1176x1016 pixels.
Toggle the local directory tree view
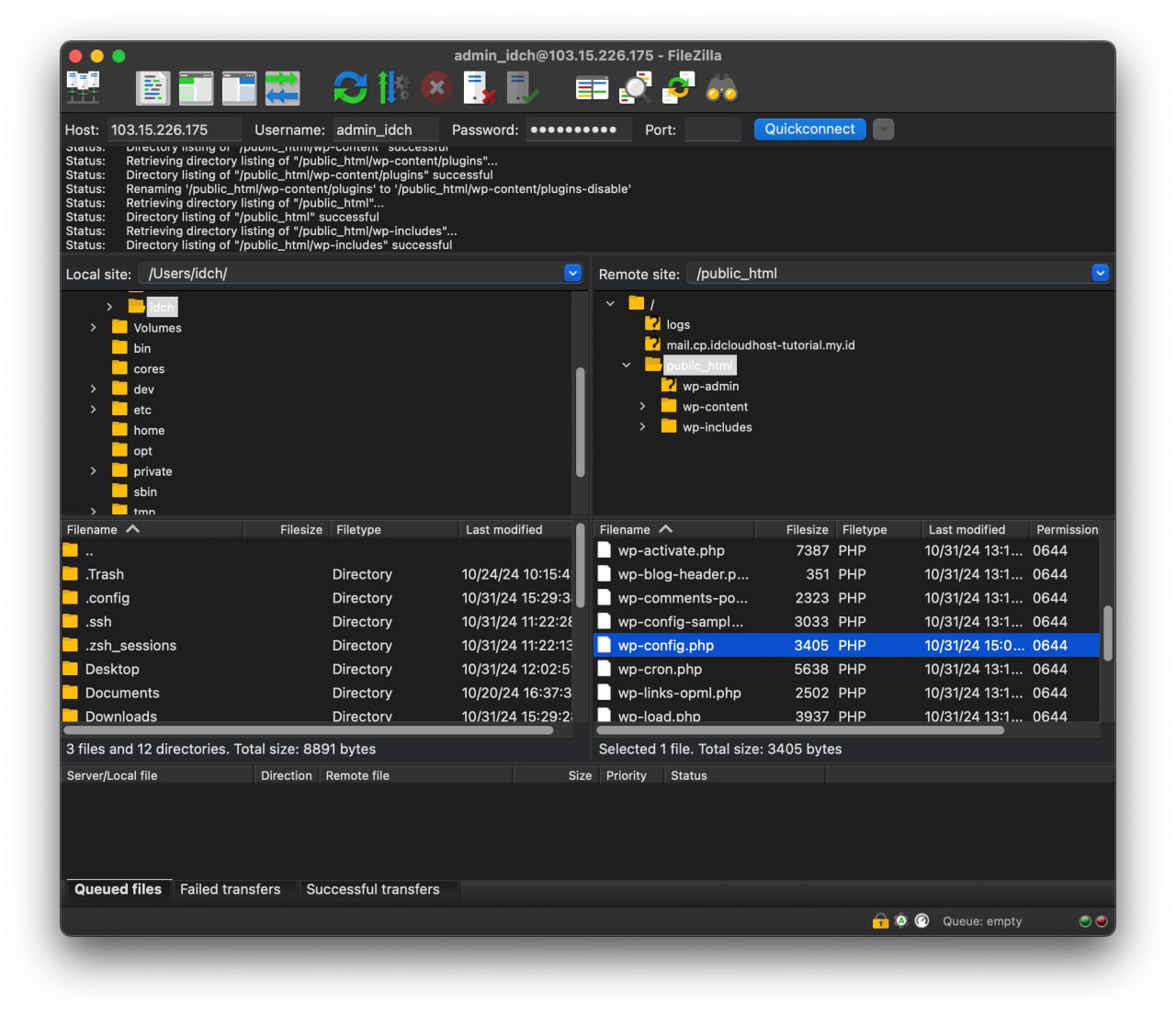pos(196,88)
